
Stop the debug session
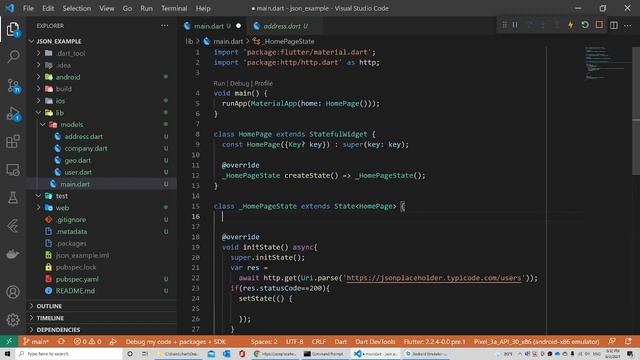[599, 25]
